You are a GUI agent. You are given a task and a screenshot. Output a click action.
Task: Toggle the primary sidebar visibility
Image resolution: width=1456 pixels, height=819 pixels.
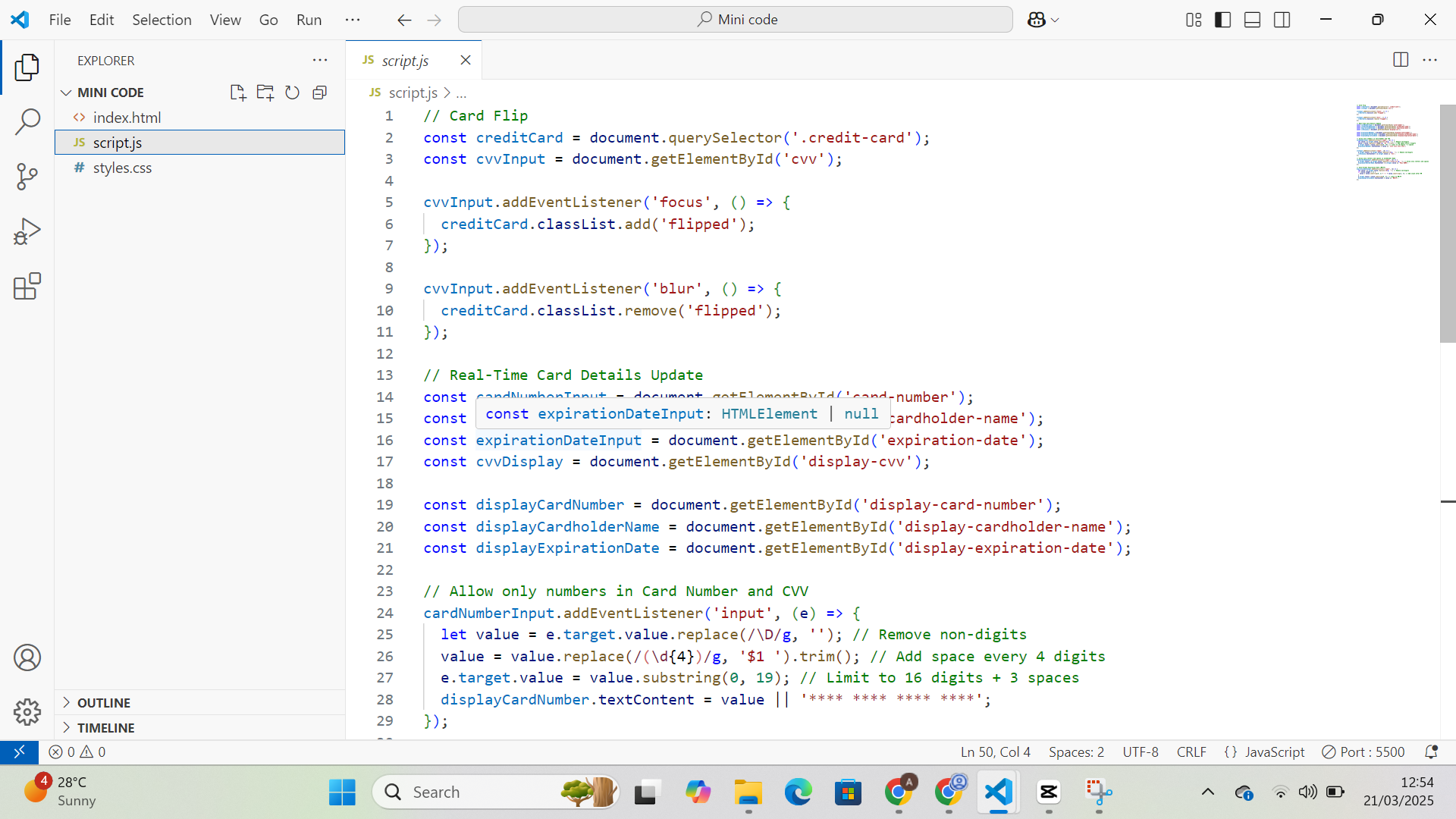pos(1223,20)
